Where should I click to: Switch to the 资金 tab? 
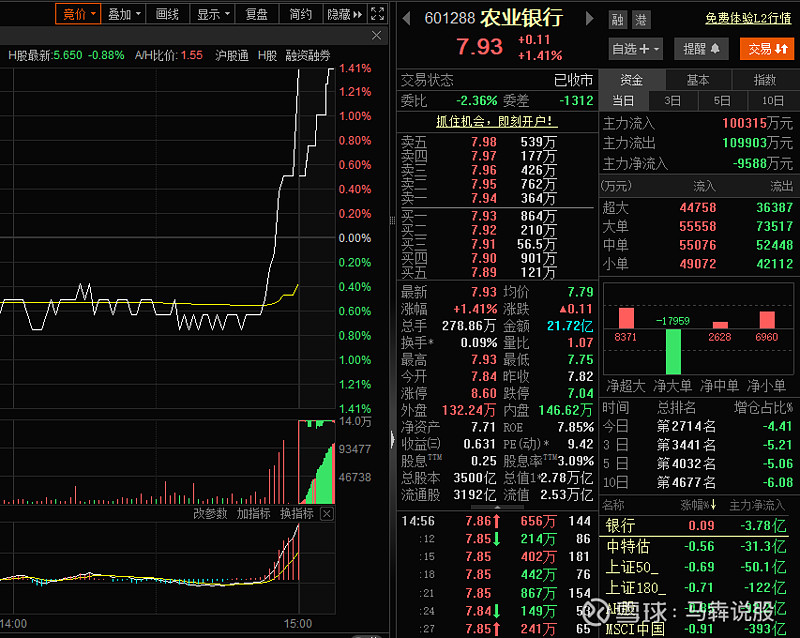(x=632, y=80)
